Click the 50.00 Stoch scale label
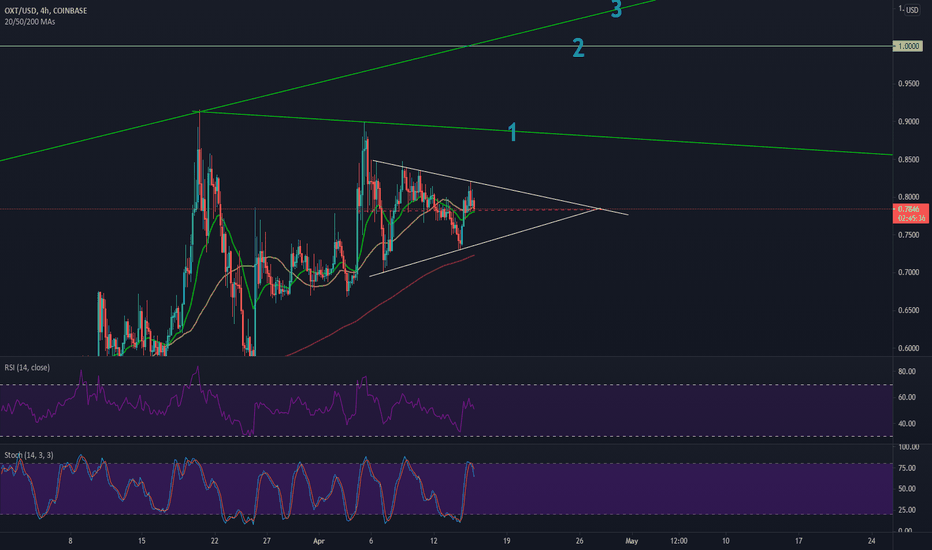932x550 pixels. 906,489
